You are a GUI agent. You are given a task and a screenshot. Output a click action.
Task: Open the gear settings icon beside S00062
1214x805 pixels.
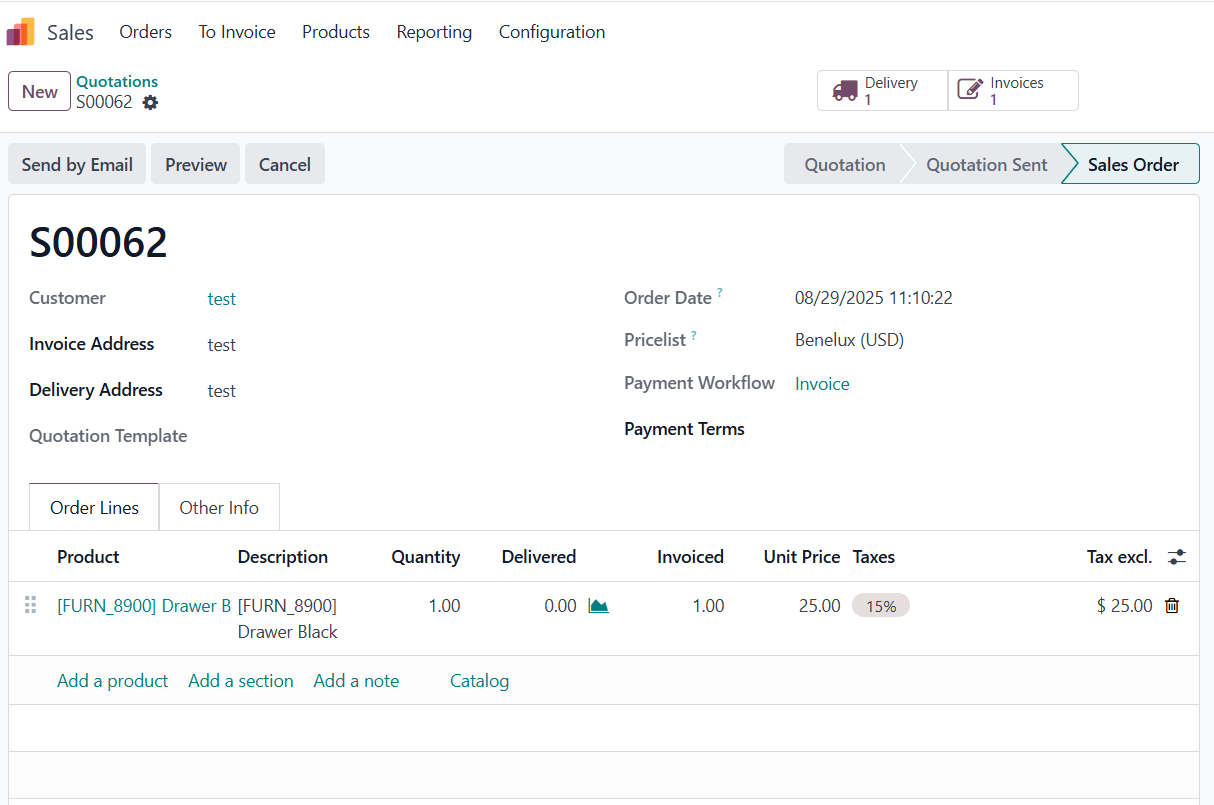[x=148, y=103]
